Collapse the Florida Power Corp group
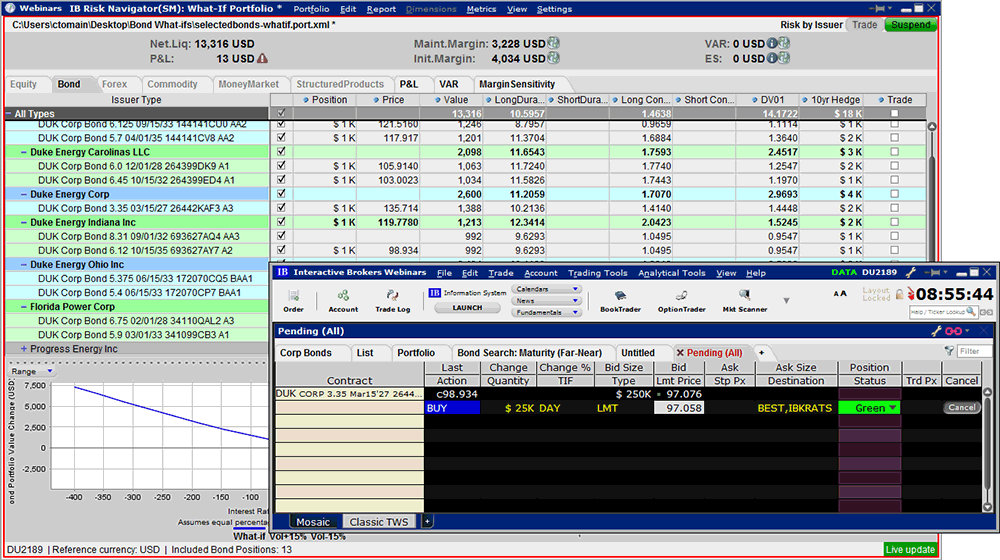 (24, 306)
